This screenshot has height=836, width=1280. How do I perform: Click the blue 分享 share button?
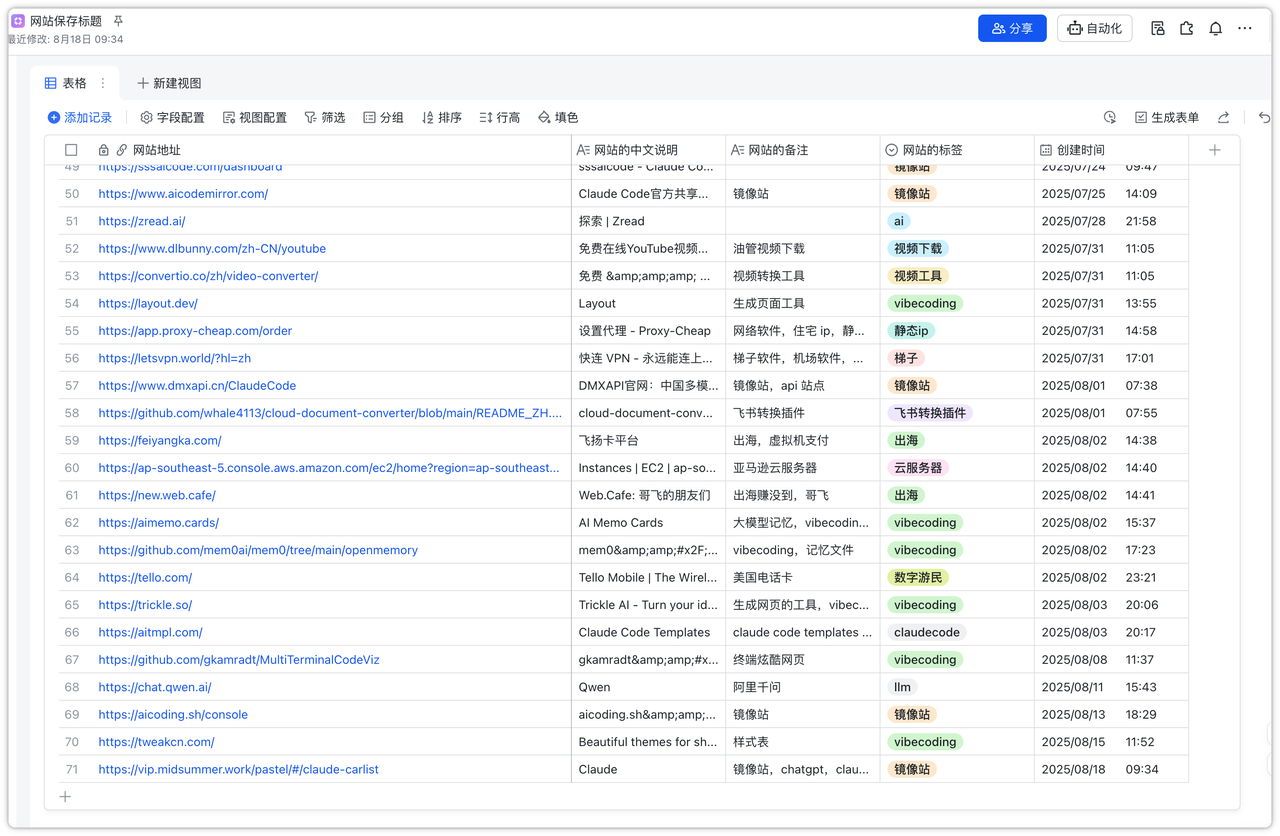1011,29
